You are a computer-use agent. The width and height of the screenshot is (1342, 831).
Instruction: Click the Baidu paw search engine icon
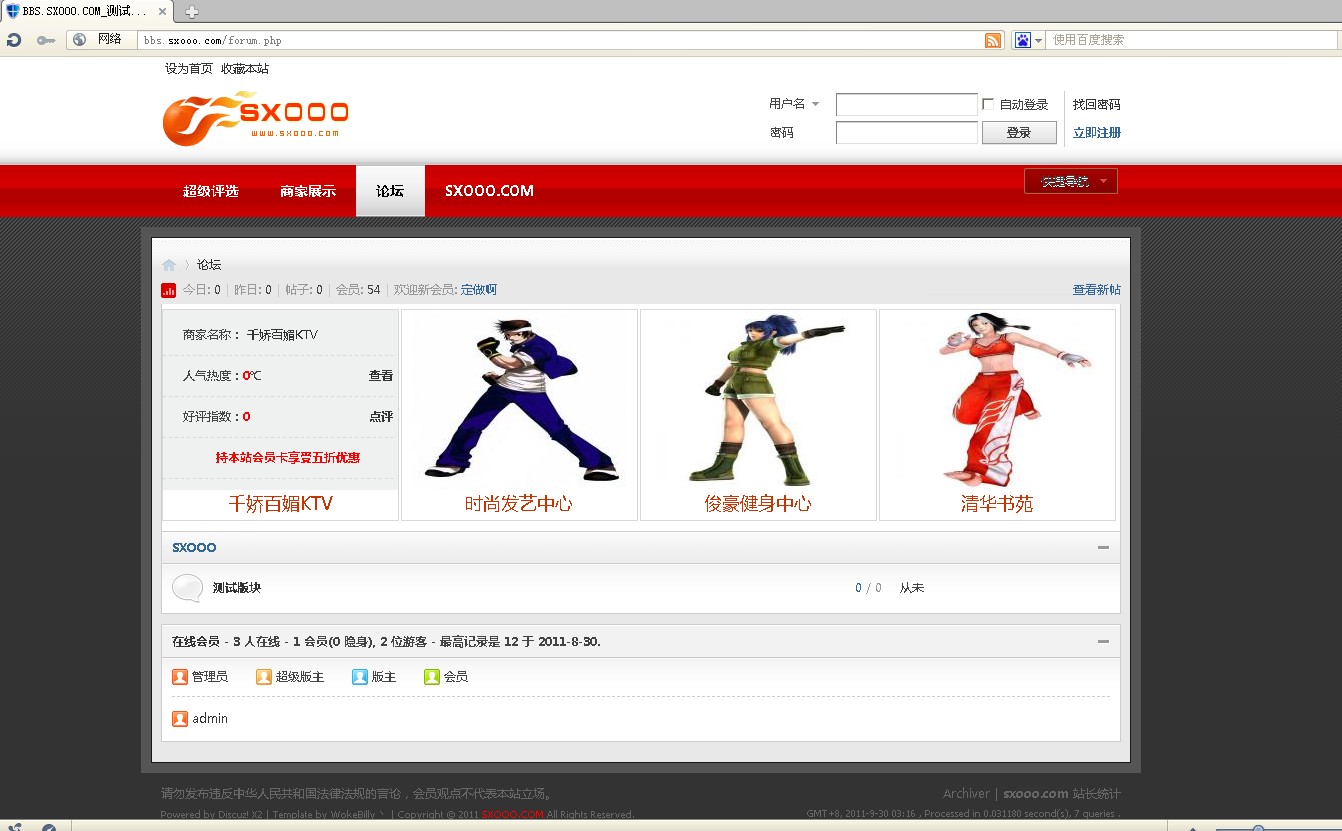point(1023,40)
